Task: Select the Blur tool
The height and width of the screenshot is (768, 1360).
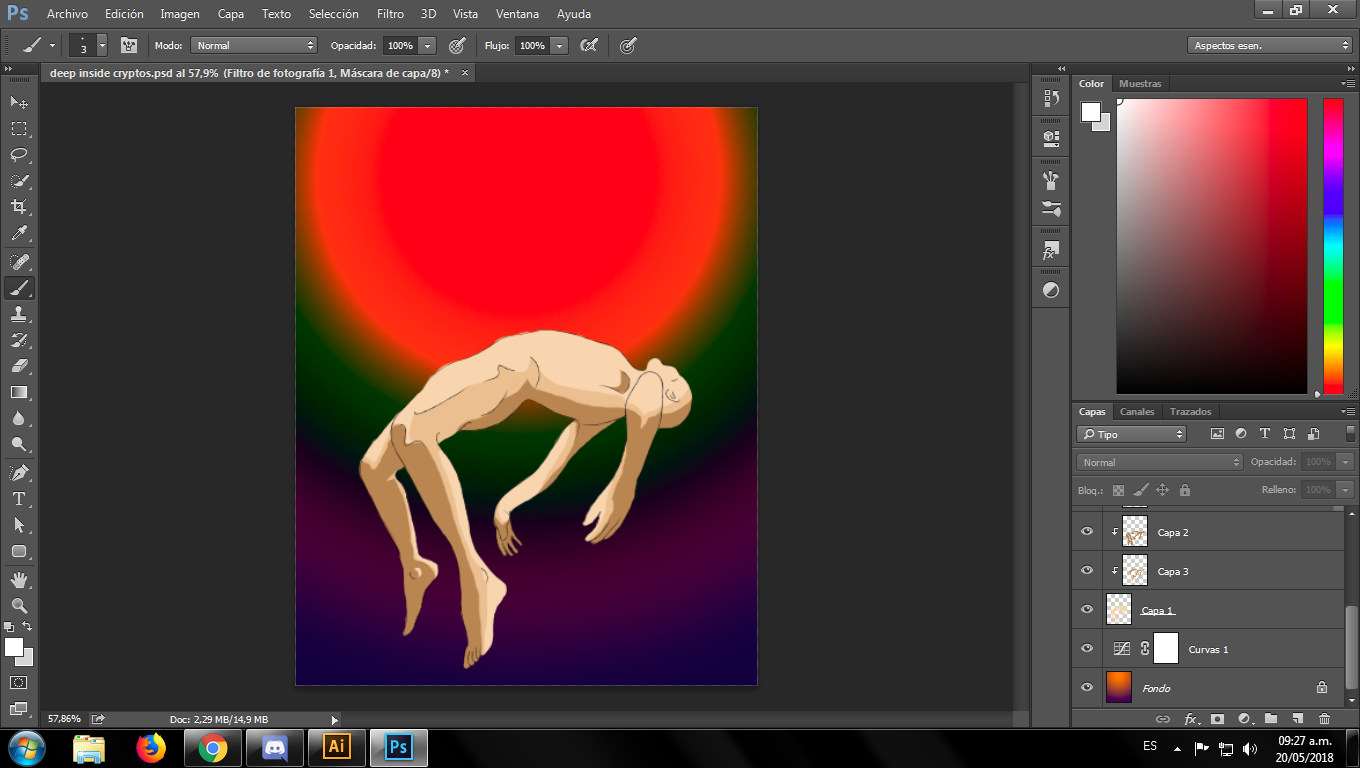Action: tap(19, 418)
